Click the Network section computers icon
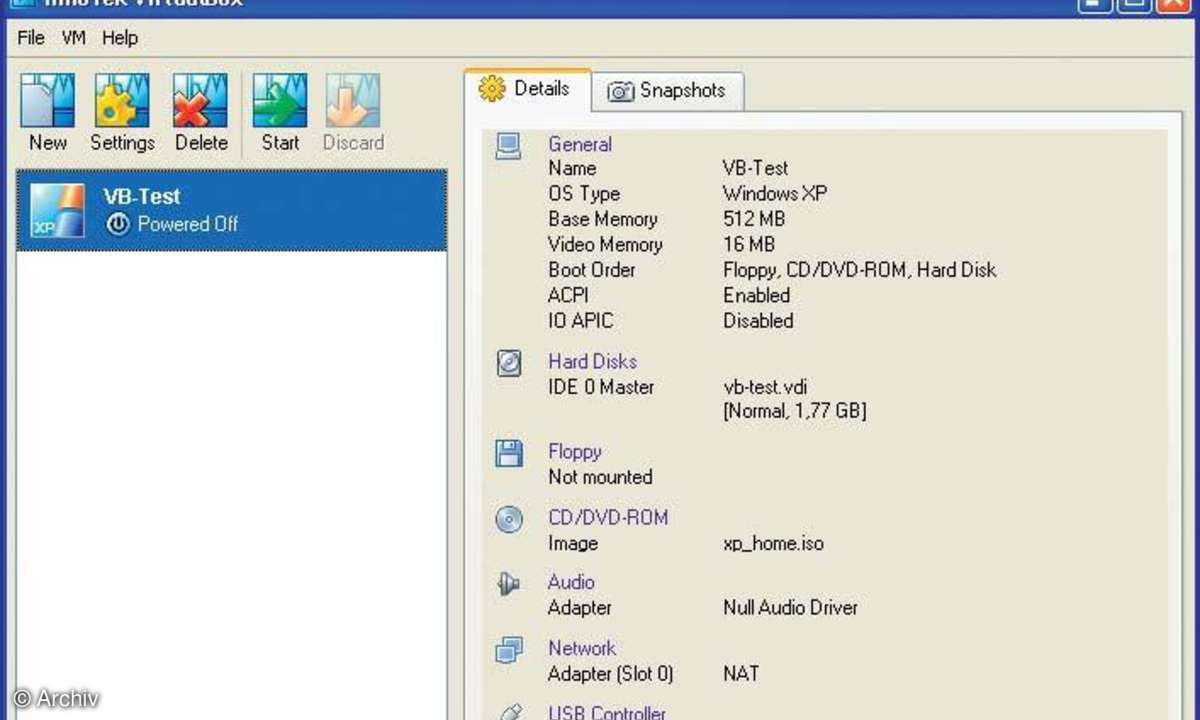 (x=509, y=650)
